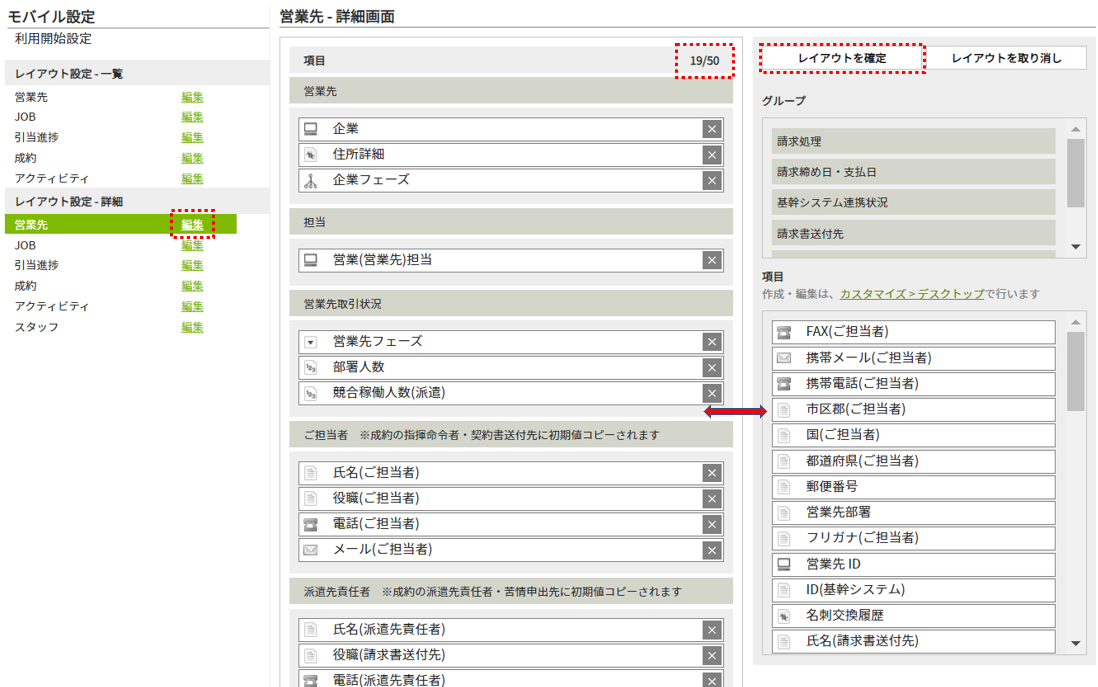
Task: Open カスタマイズ > デスクトップ link
Action: (x=911, y=294)
